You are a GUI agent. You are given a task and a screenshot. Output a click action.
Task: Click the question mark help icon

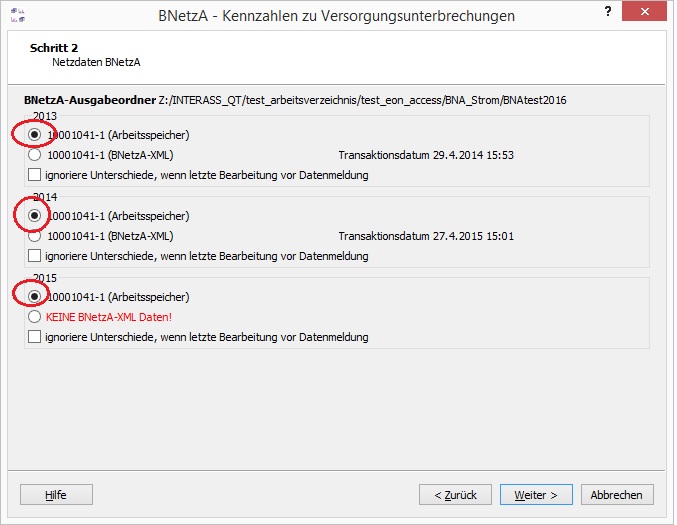click(x=608, y=12)
